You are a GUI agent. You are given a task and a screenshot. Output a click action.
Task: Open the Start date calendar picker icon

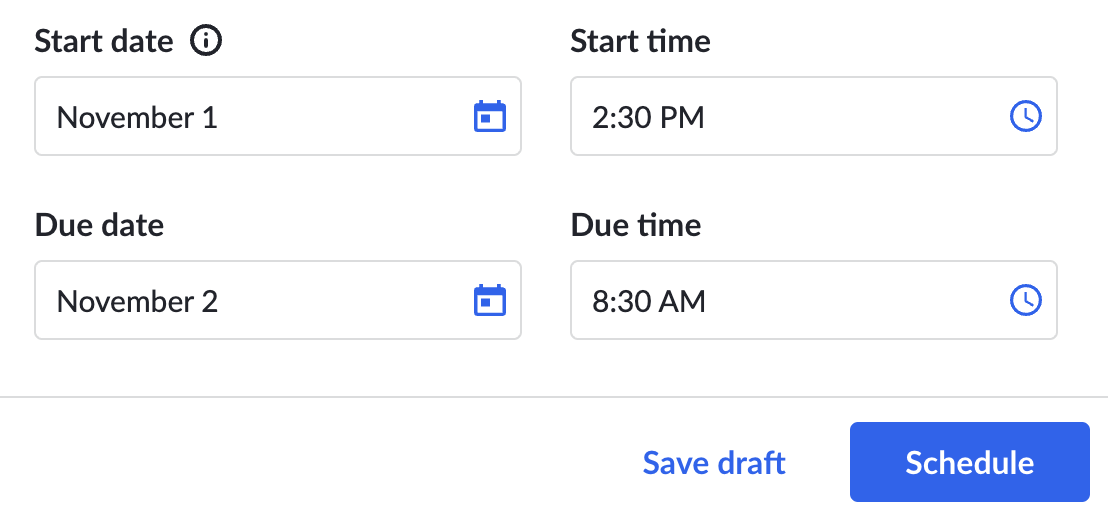(490, 117)
